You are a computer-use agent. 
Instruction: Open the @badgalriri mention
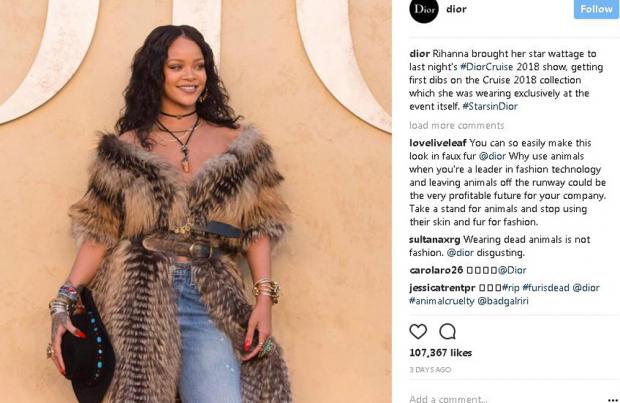pyautogui.click(x=503, y=301)
